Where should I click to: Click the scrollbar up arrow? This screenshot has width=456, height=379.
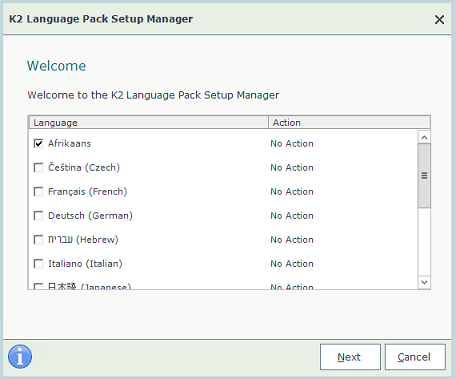tap(424, 137)
